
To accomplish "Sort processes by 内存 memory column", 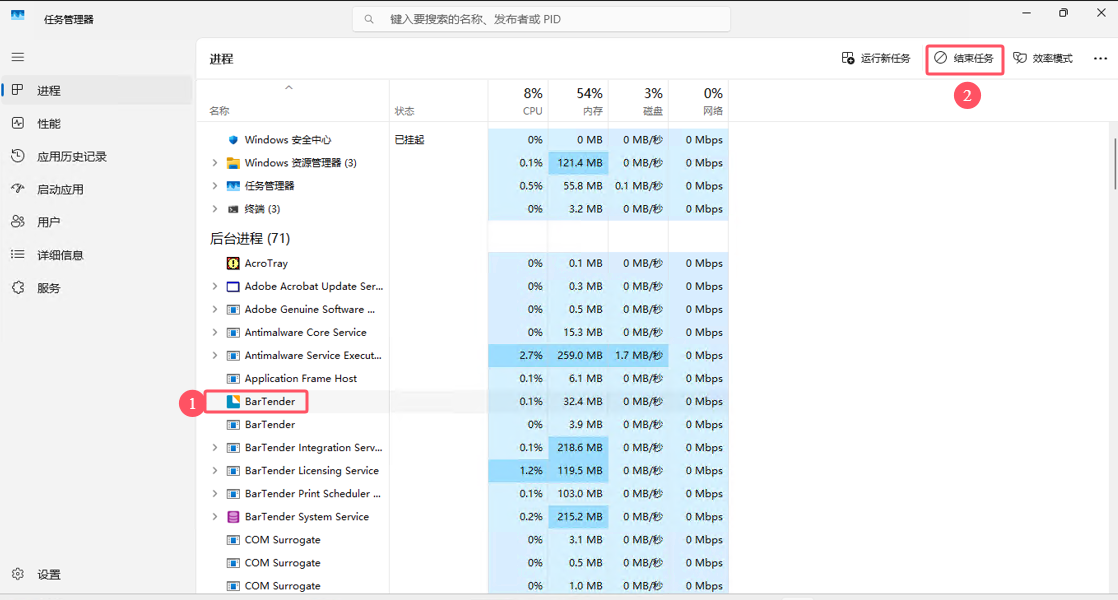I will coord(578,100).
